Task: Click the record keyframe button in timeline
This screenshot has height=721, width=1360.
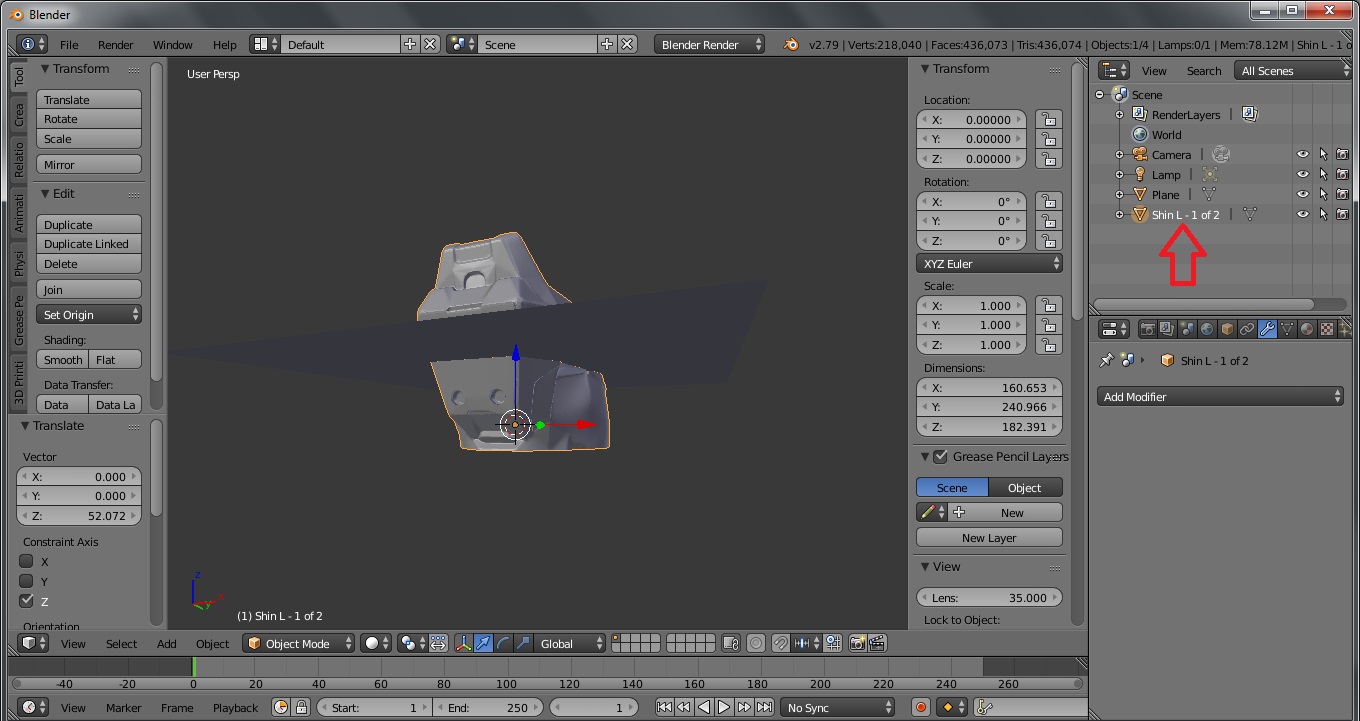Action: (921, 707)
